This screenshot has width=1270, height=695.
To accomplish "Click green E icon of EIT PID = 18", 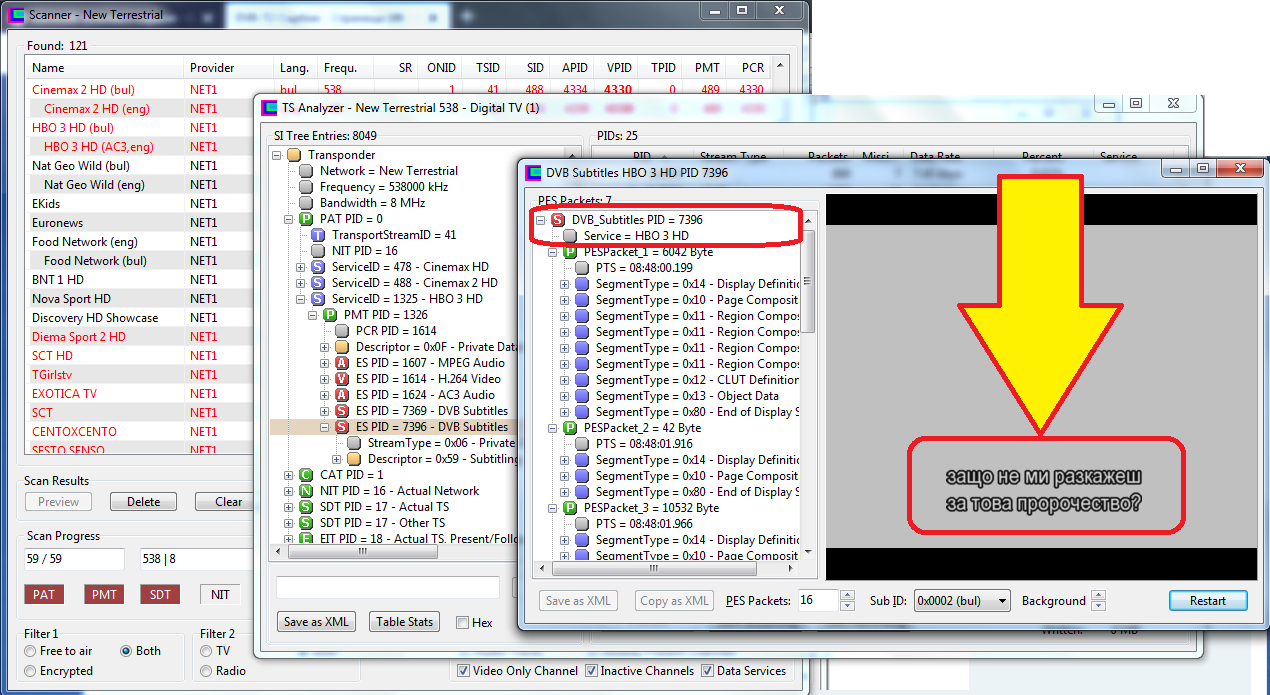I will coord(306,539).
